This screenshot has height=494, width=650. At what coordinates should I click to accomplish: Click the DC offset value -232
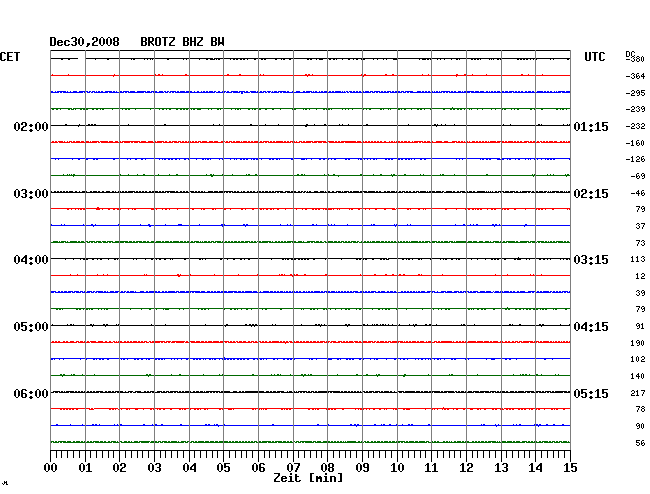coord(634,126)
